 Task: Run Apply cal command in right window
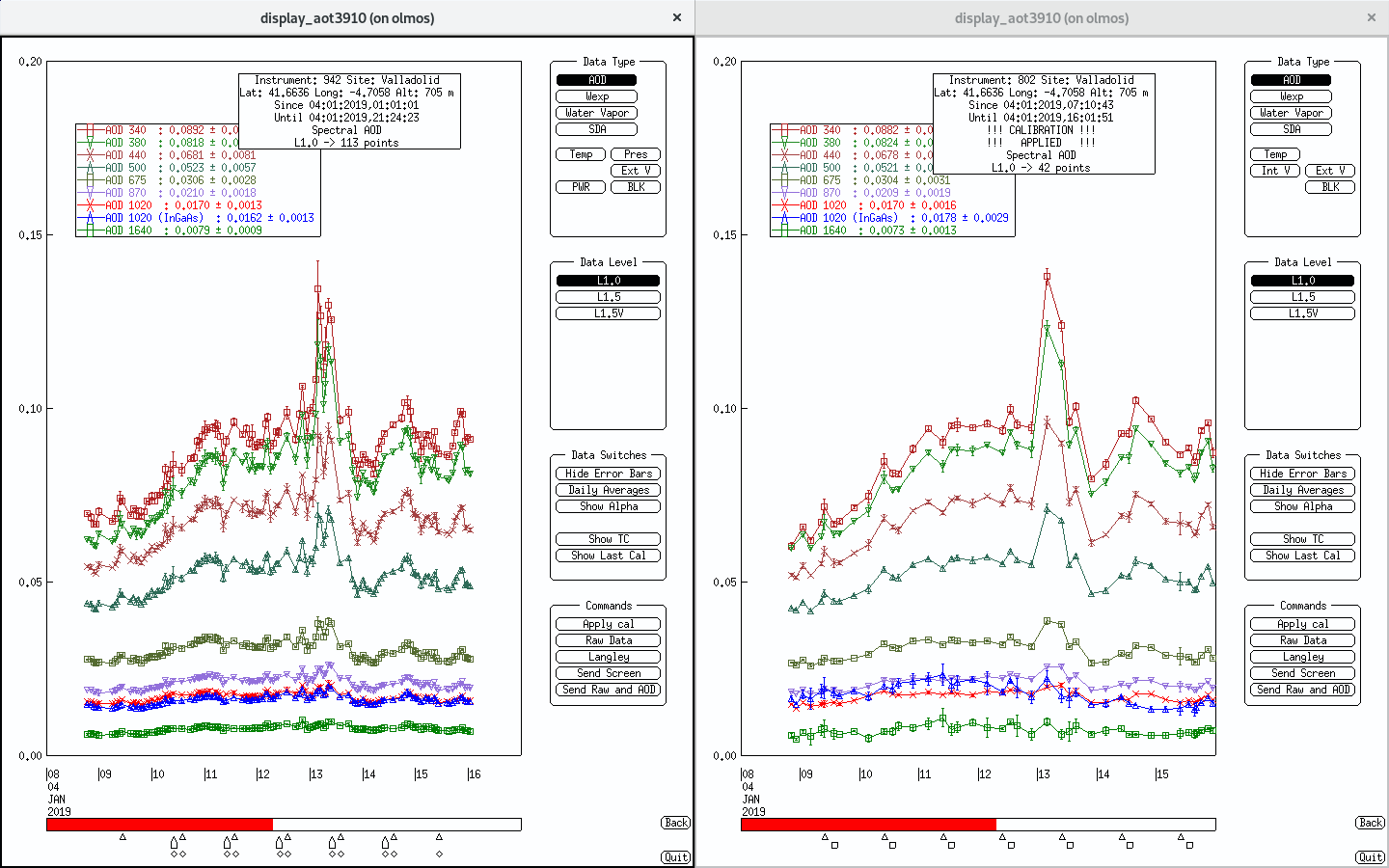(x=1302, y=624)
